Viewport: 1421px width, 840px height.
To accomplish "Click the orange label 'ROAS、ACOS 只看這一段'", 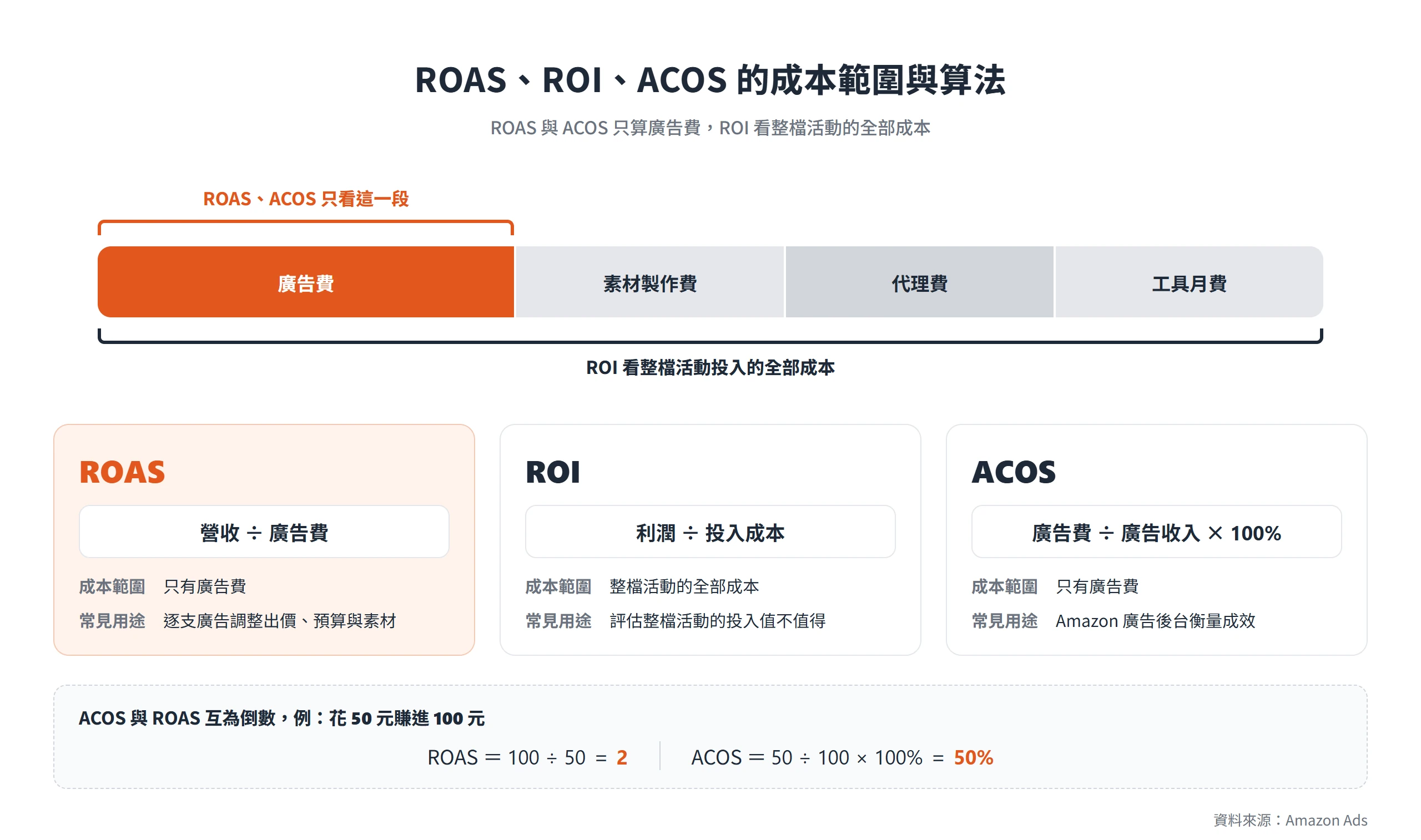I will (306, 199).
